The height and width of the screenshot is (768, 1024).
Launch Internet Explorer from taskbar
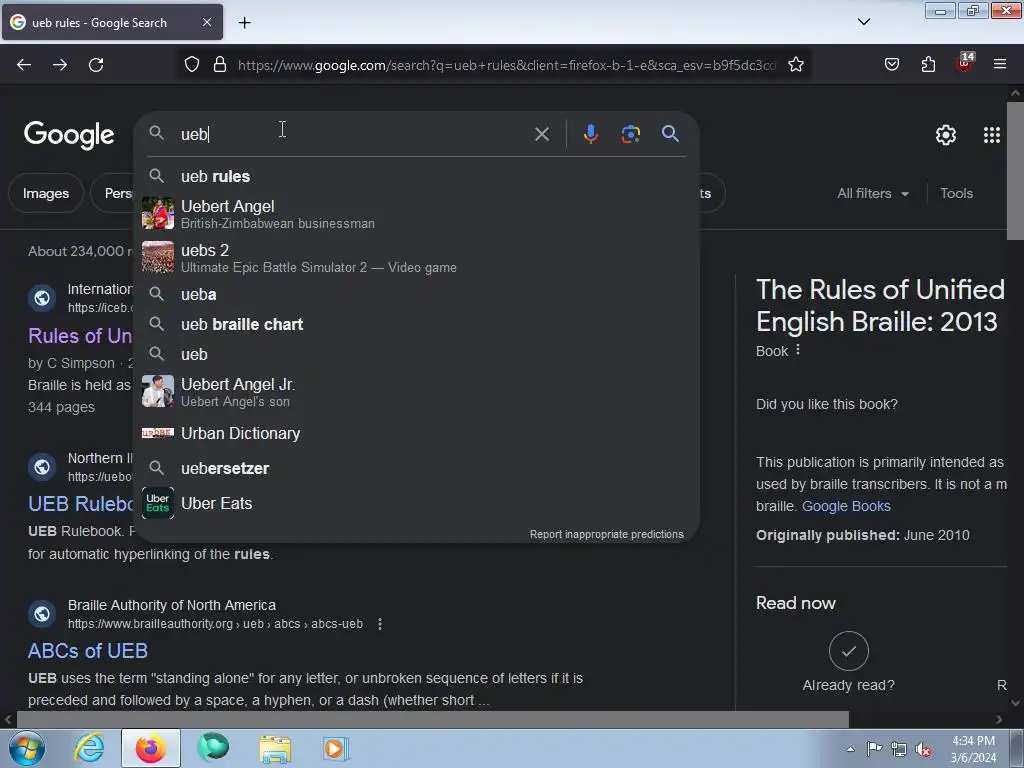click(89, 748)
